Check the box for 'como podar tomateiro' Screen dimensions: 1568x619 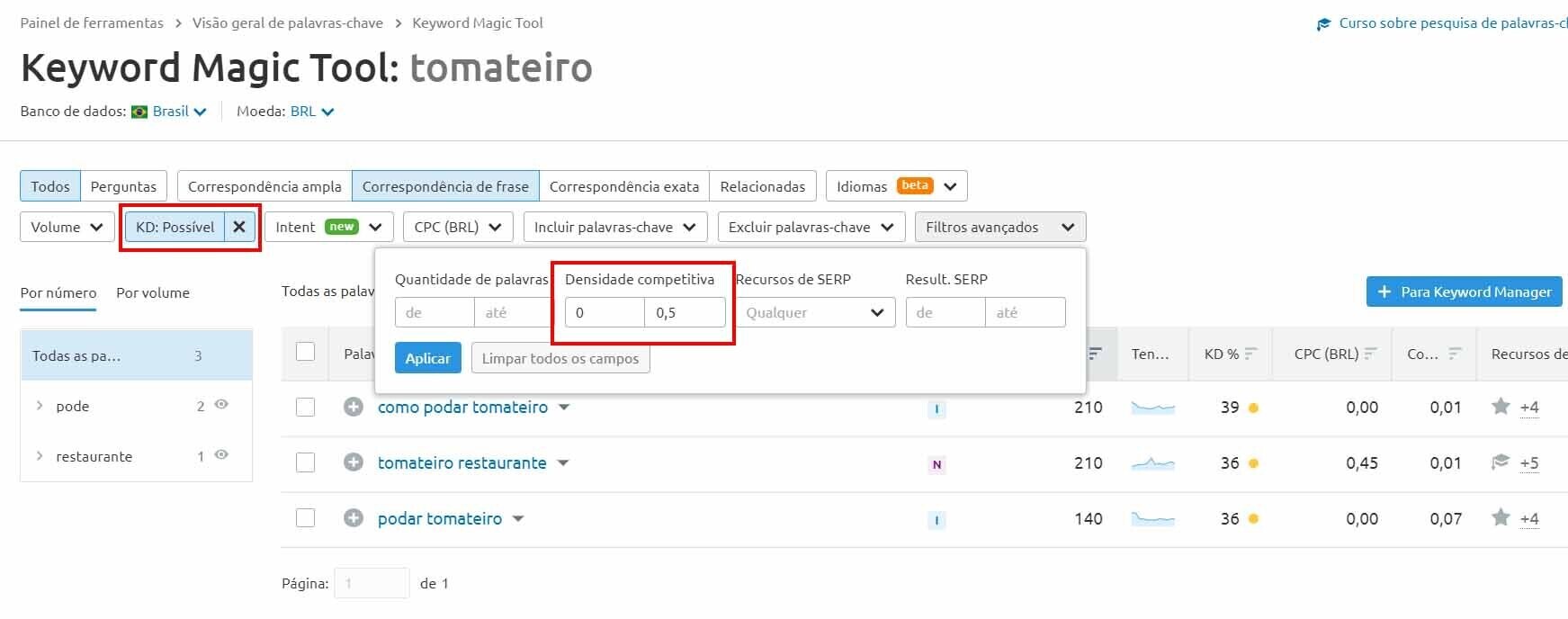(306, 408)
